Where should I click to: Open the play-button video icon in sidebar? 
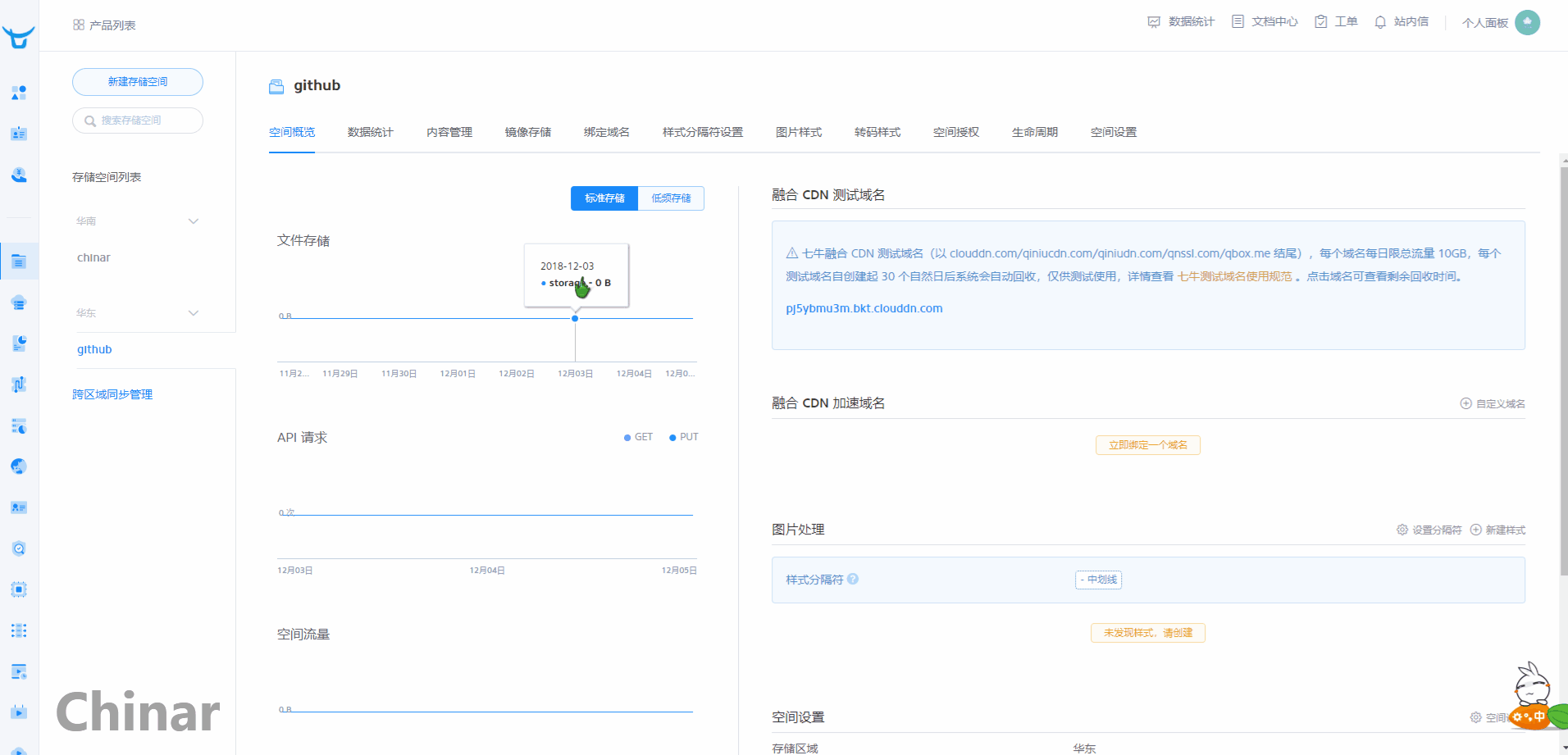19,712
